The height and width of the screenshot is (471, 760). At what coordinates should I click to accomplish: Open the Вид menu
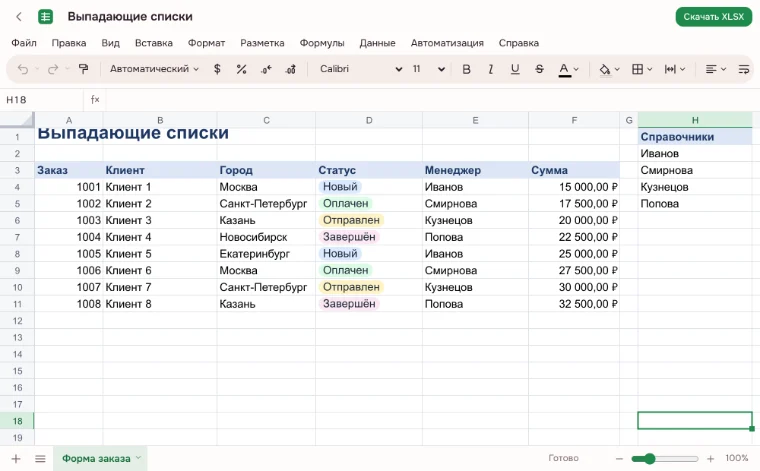point(111,43)
